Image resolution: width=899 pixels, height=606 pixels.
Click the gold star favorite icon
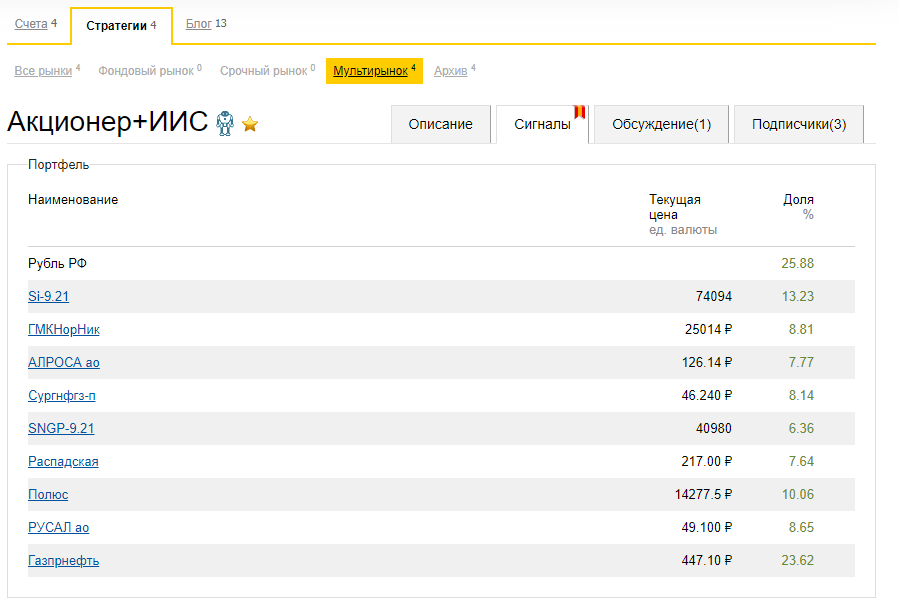point(250,124)
